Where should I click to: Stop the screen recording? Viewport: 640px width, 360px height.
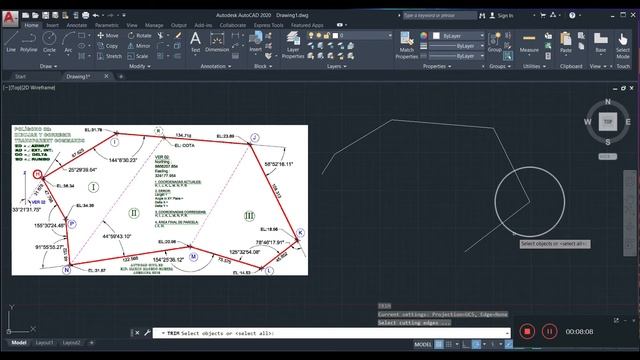click(x=527, y=331)
